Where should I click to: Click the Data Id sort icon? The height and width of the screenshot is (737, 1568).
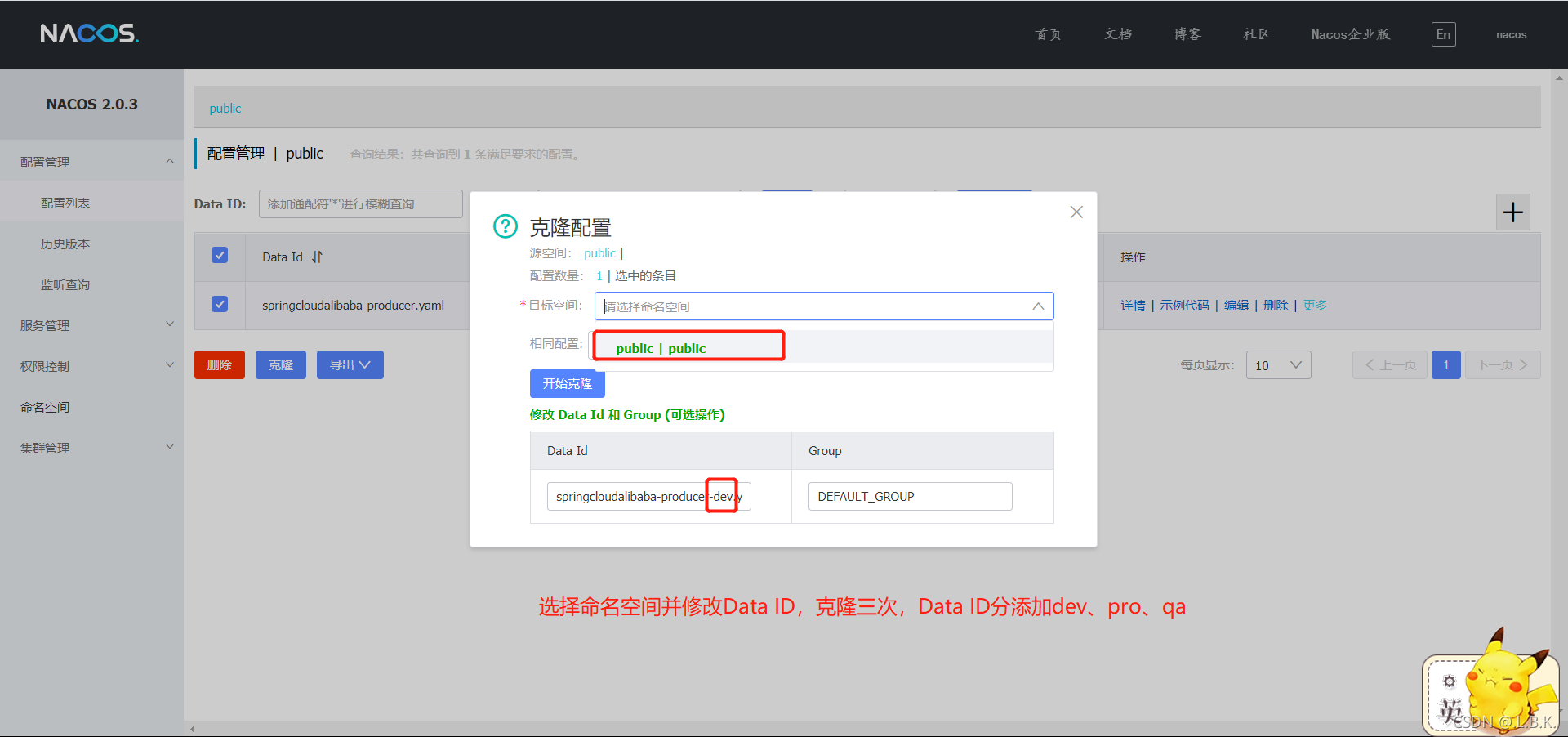[x=317, y=257]
